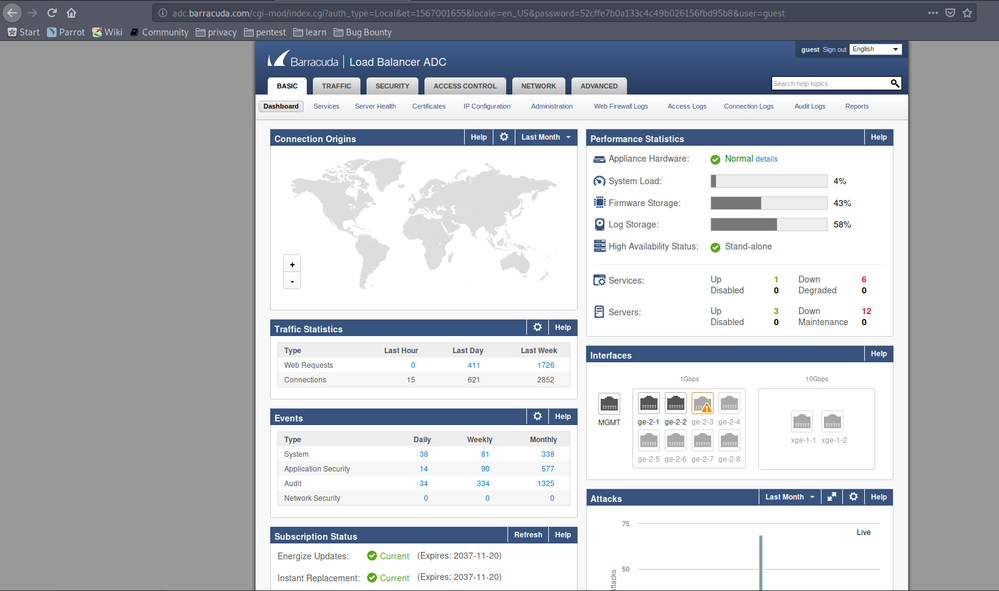Viewport: 999px width, 591px height.
Task: Zoom in on the connection map
Action: click(292, 264)
